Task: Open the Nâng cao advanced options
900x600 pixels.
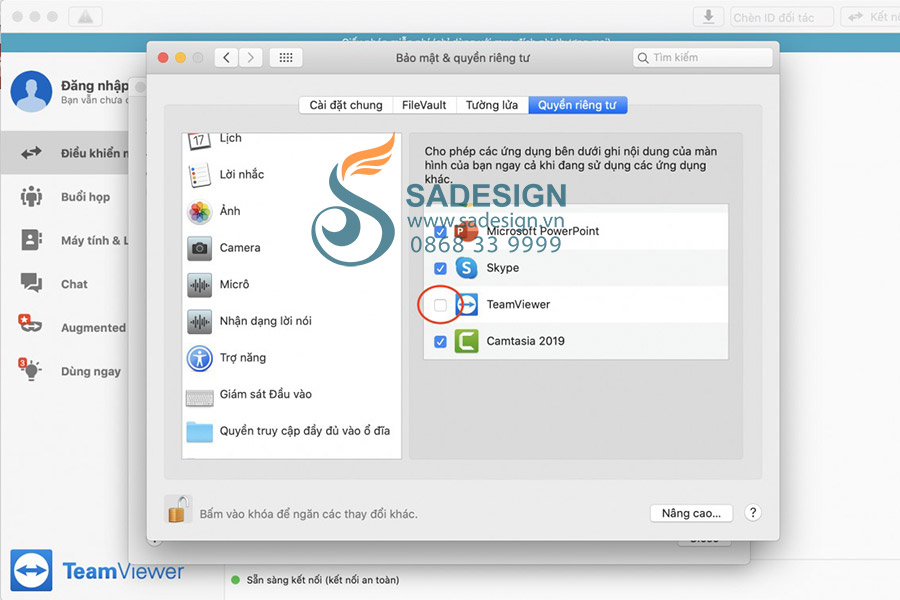Action: 691,513
